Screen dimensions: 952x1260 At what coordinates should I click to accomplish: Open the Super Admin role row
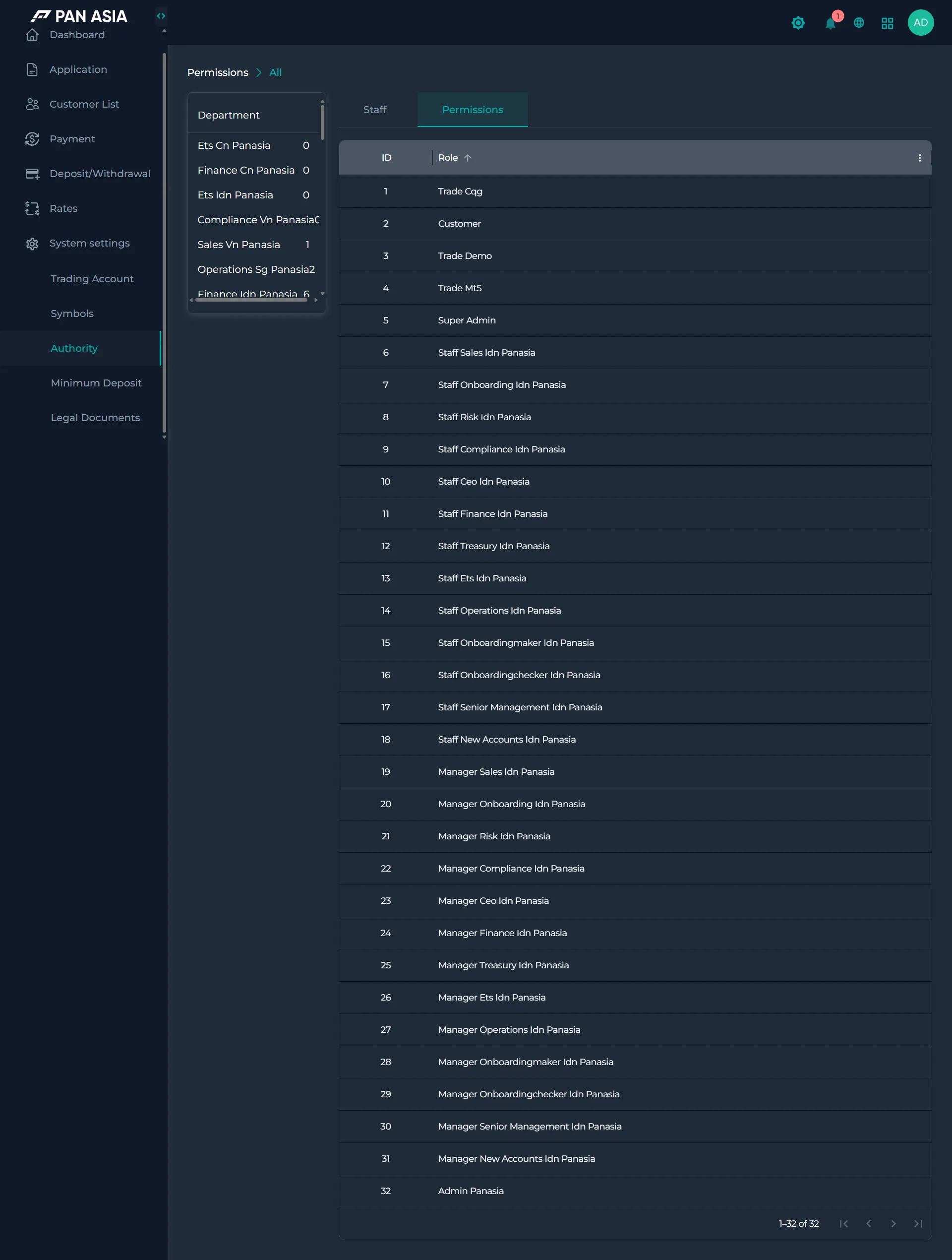click(635, 320)
